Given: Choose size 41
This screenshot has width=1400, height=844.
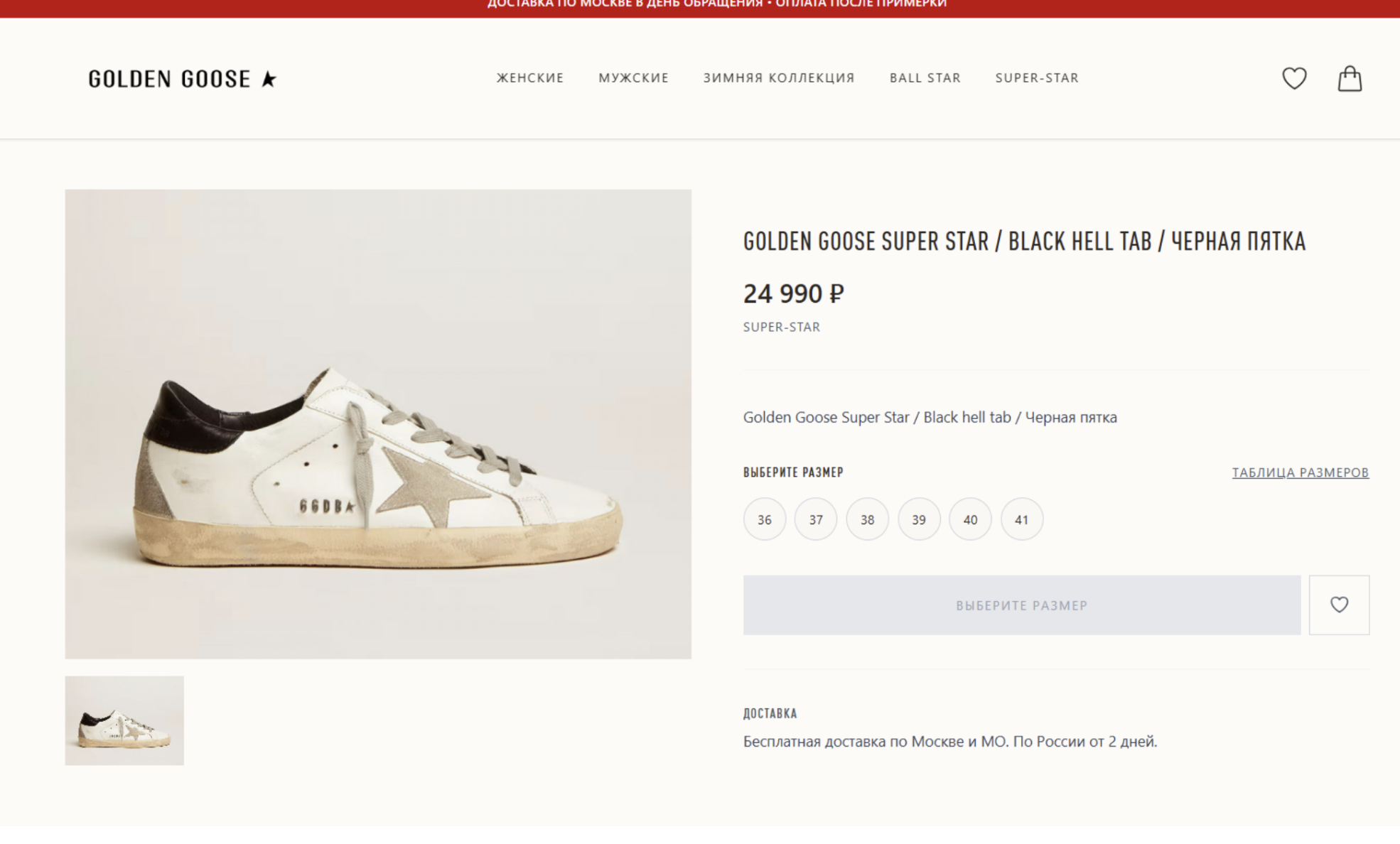Looking at the screenshot, I should (x=1021, y=519).
